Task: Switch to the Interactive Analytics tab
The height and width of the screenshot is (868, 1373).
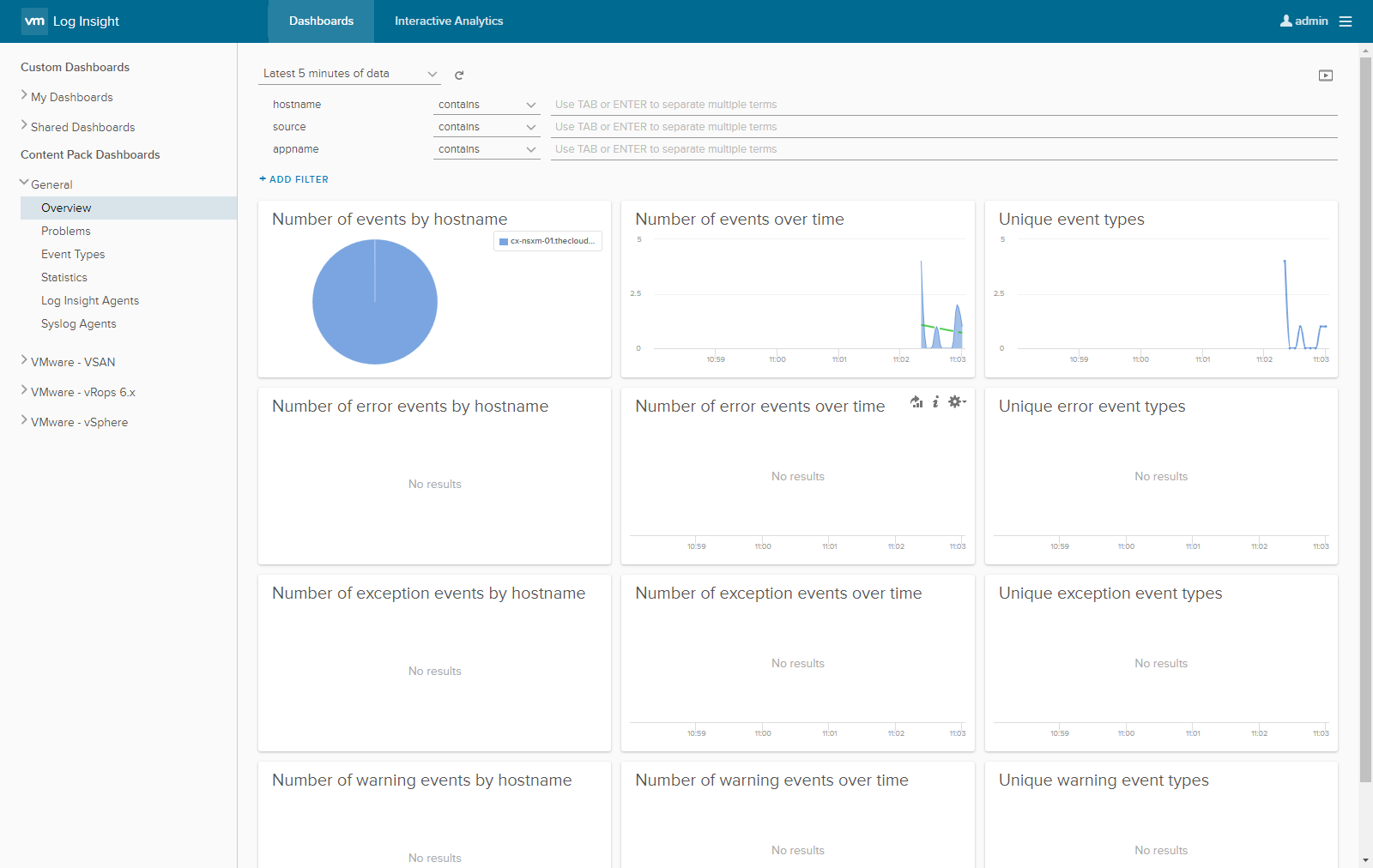Action: 449,21
